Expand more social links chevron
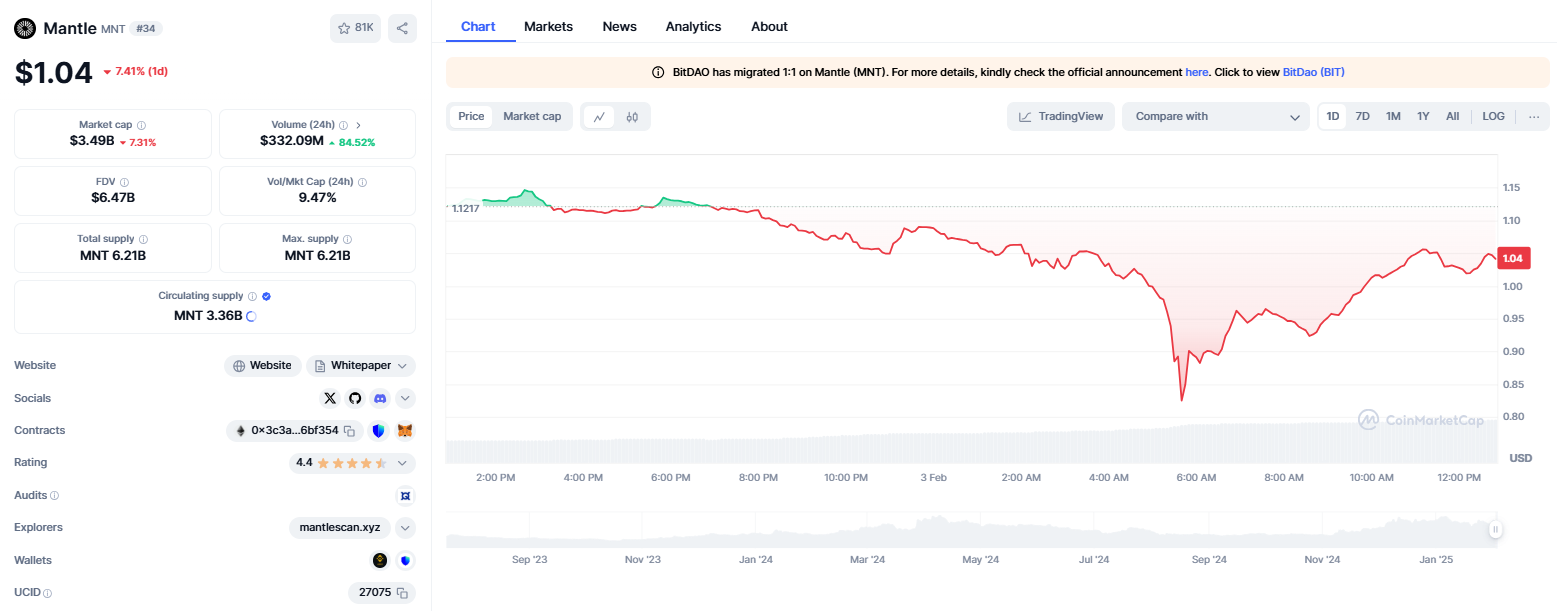Screen dimensions: 1557x611 (405, 398)
